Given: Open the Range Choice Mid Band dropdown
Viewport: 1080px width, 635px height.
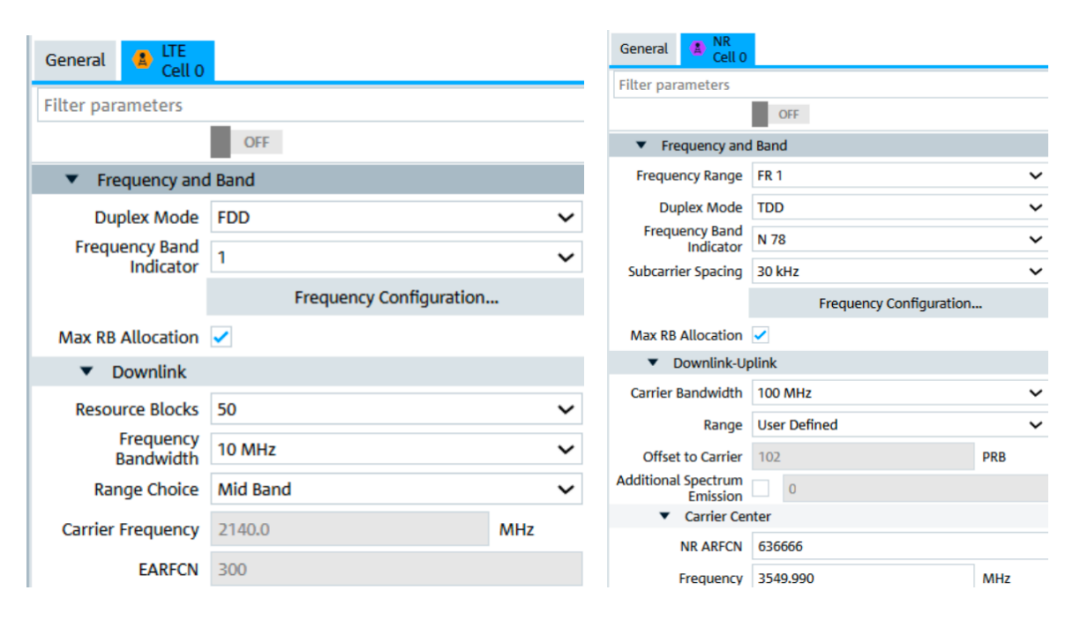Looking at the screenshot, I should coord(396,490).
